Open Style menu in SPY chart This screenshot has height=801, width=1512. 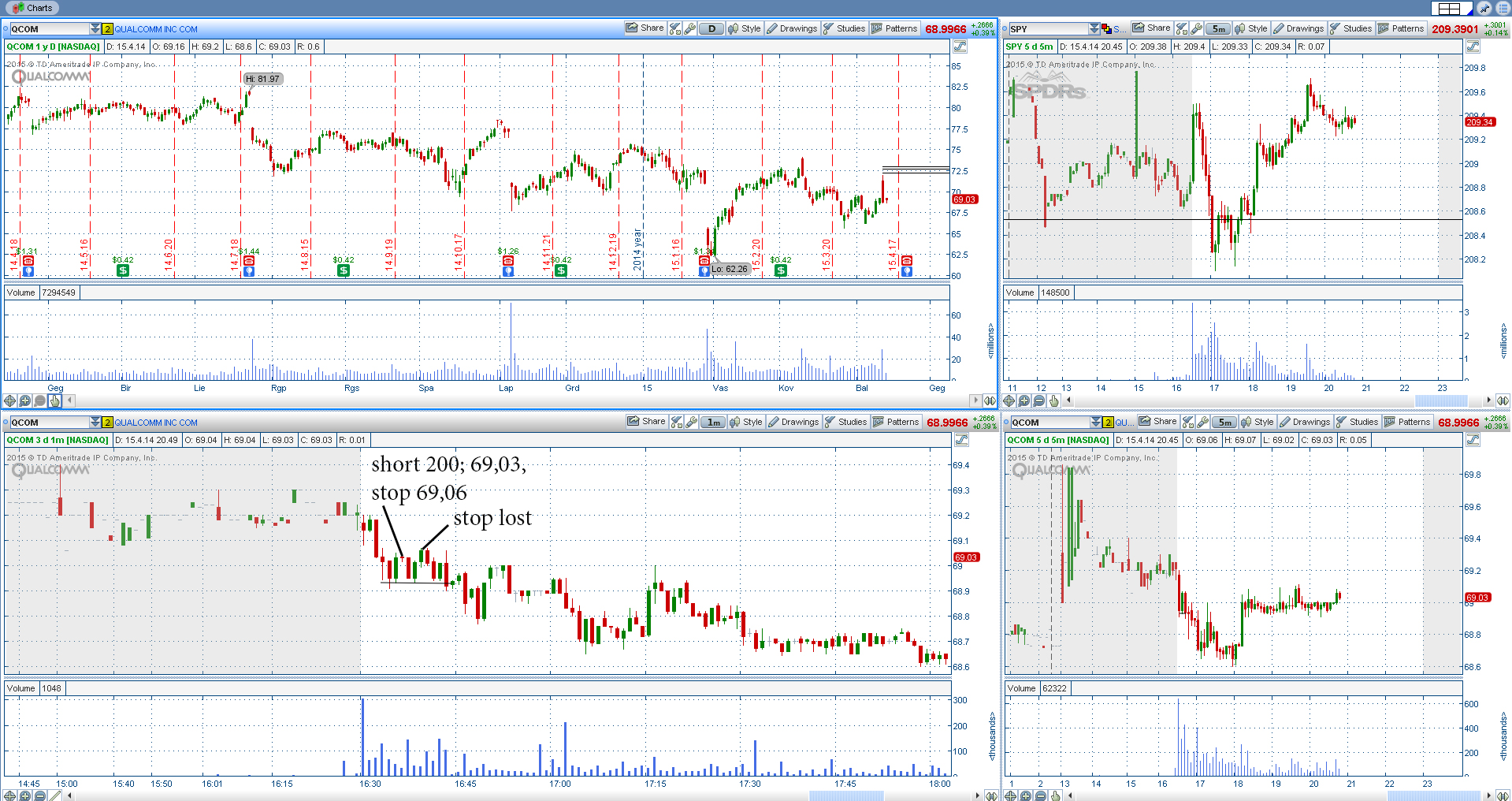click(x=1251, y=28)
